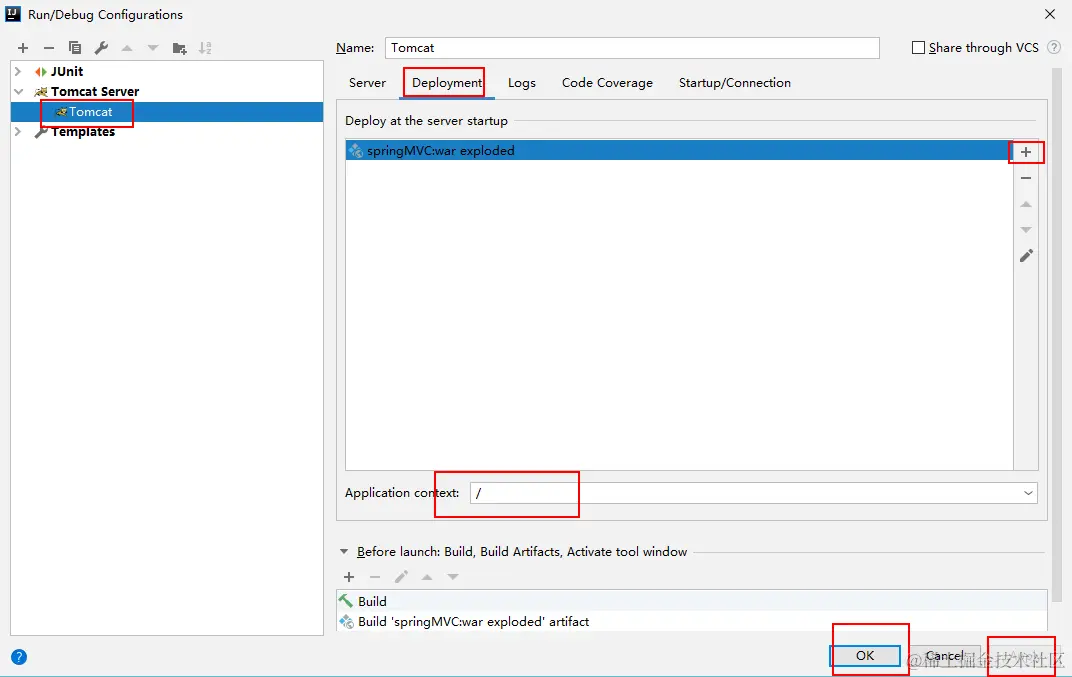Move Before launch task down
The width and height of the screenshot is (1072, 677).
pos(453,577)
